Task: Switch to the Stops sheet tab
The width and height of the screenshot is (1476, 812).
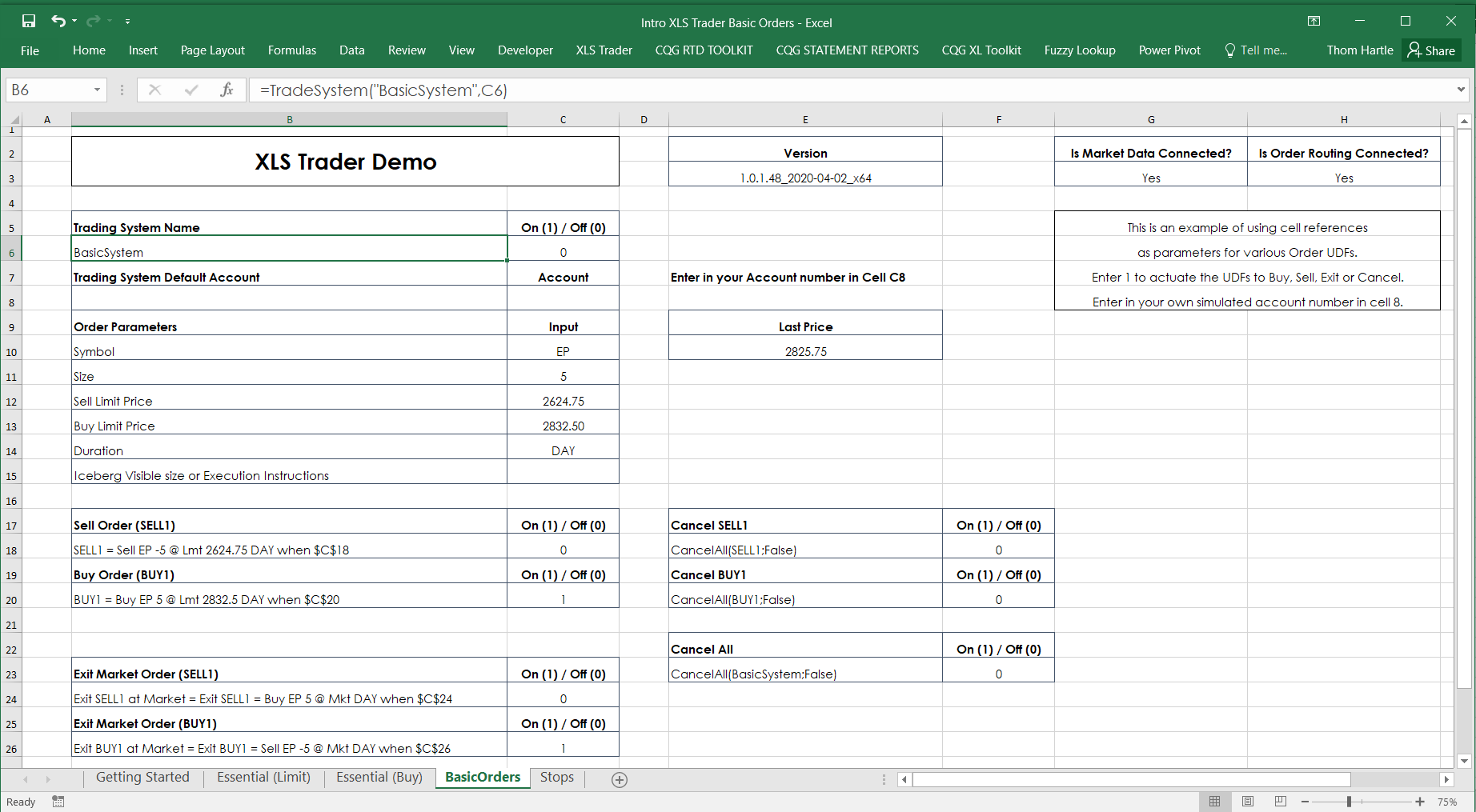Action: [x=556, y=778]
